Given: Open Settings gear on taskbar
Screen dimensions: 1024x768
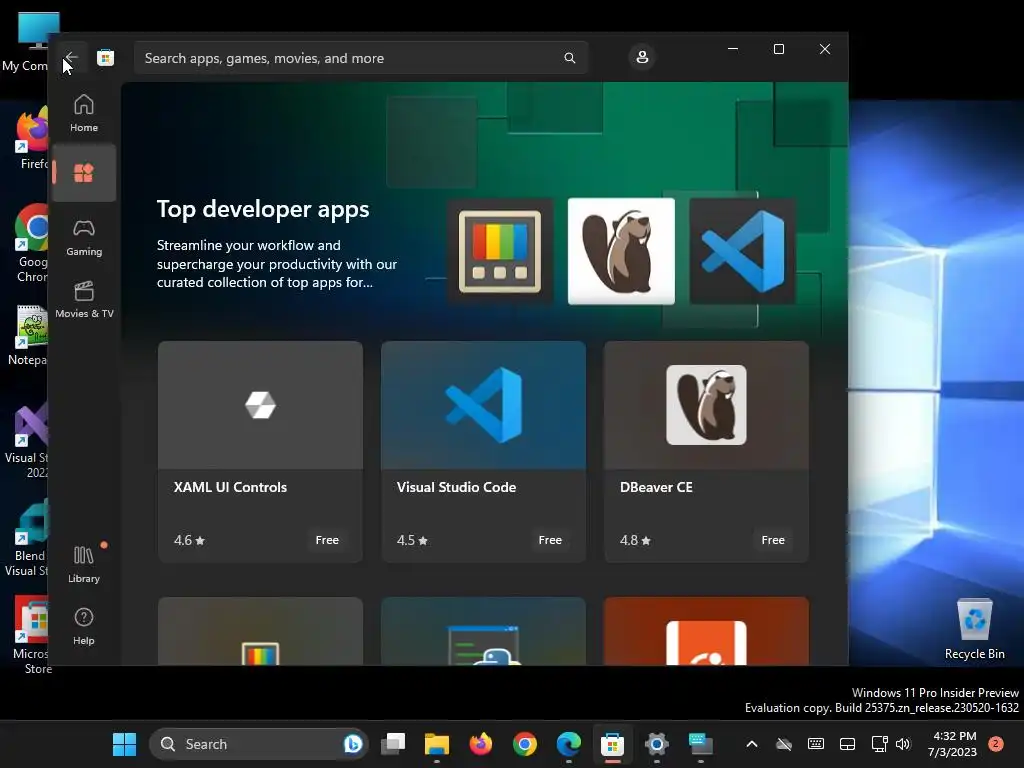Looking at the screenshot, I should pos(656,744).
